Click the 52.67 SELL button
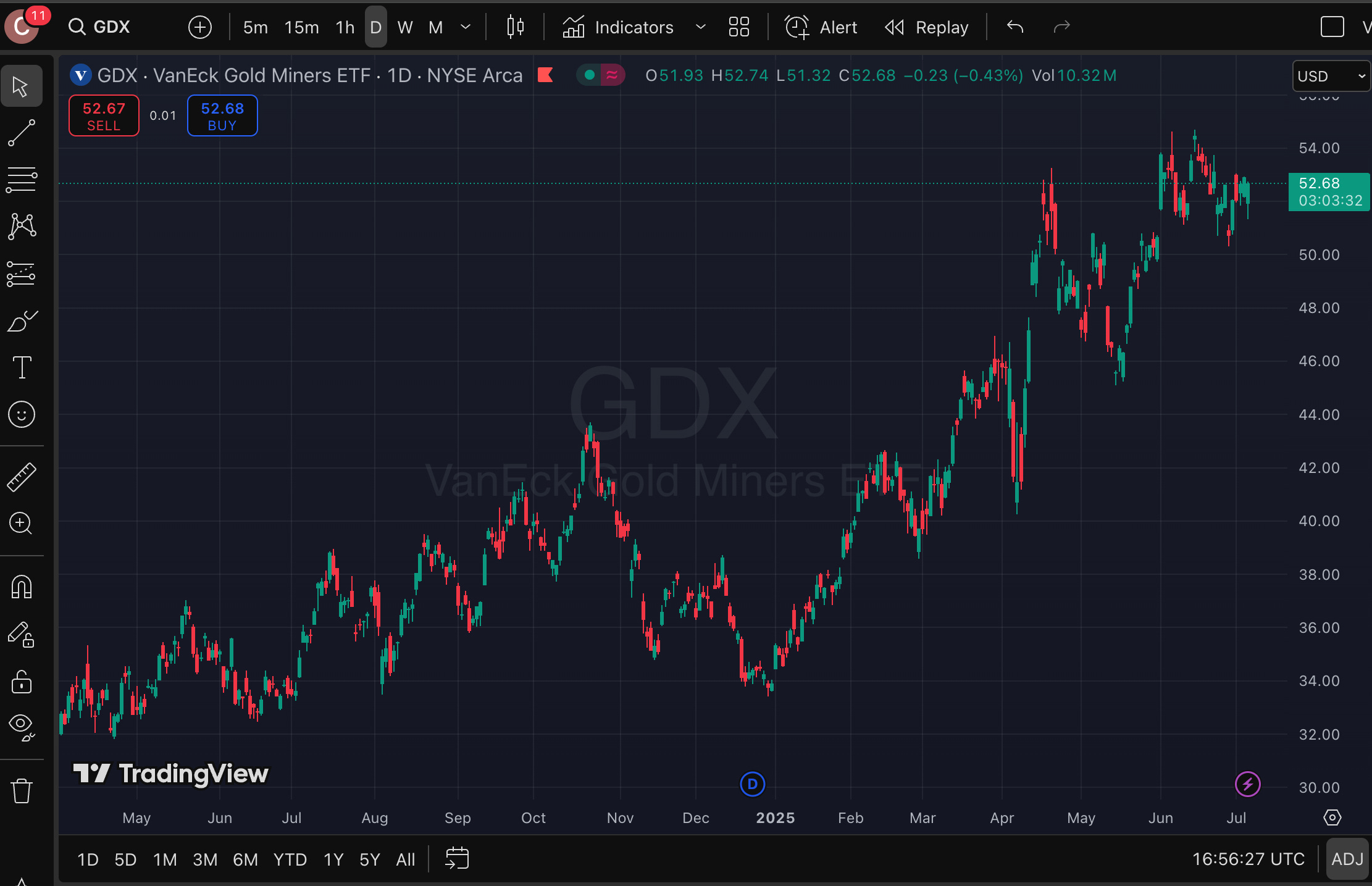The width and height of the screenshot is (1372, 886). 104,116
